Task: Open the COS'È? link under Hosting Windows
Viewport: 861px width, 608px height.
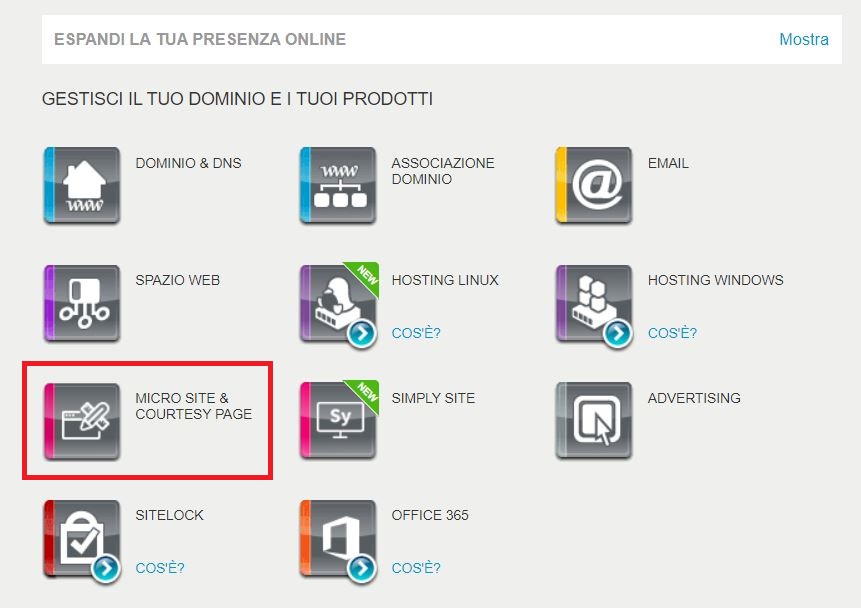Action: click(672, 333)
